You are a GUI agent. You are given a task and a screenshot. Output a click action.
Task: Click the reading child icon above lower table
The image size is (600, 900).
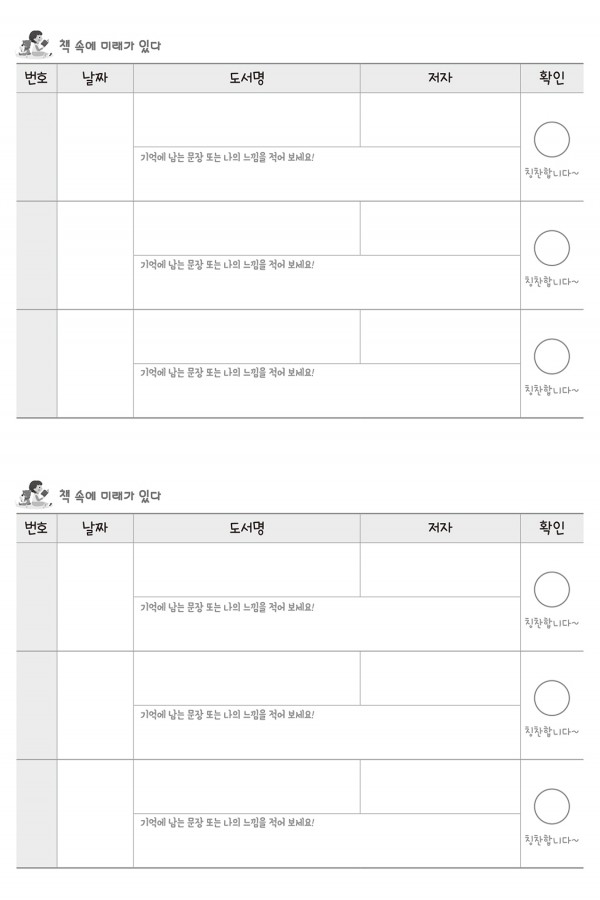(34, 494)
